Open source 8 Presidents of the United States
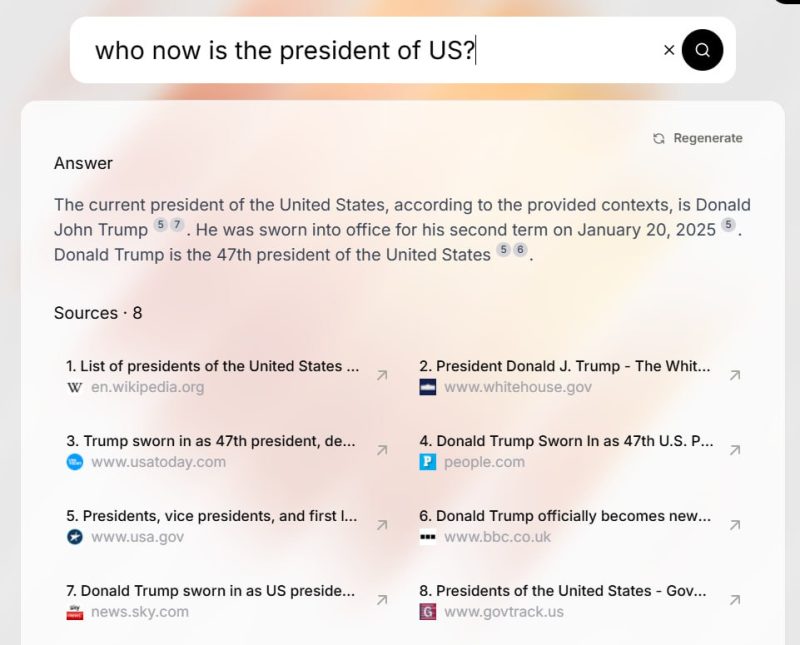 click(x=563, y=591)
